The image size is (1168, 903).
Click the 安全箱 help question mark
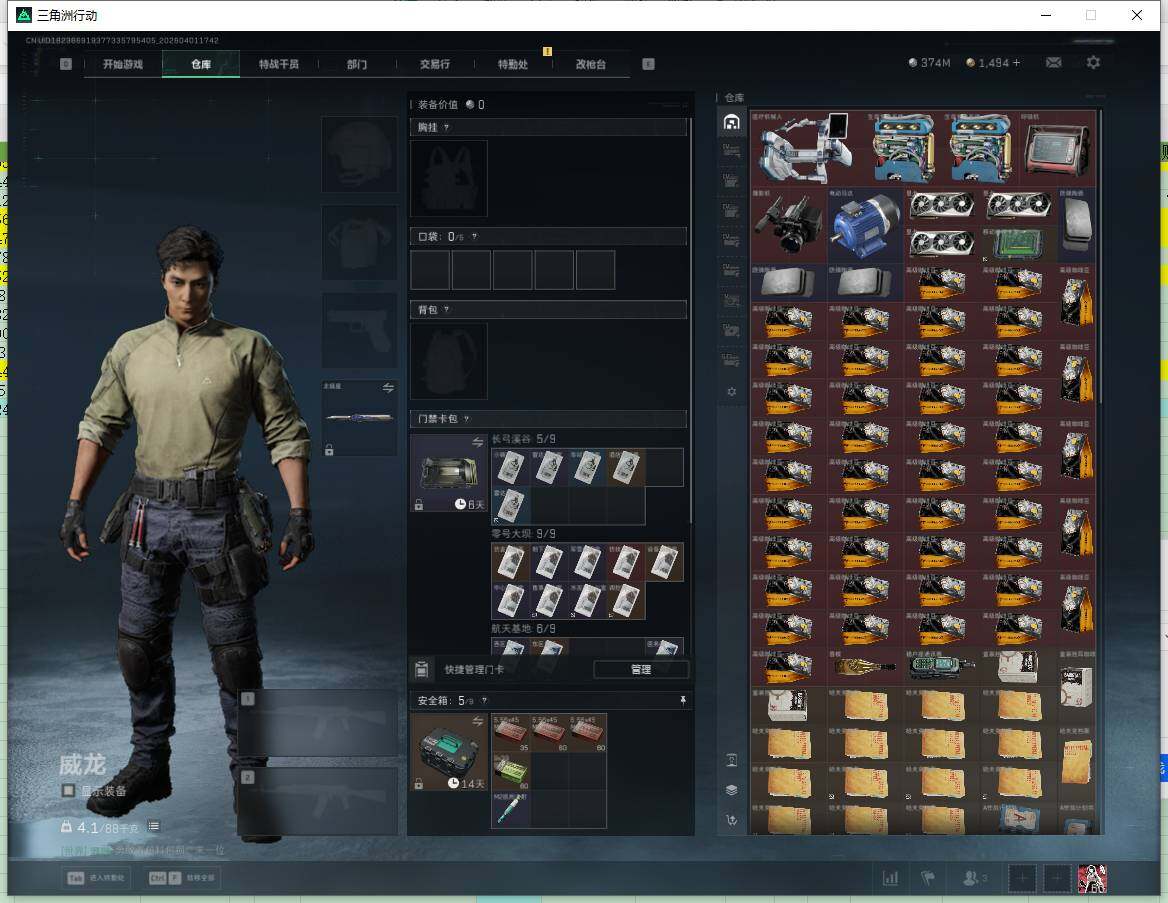(x=484, y=700)
